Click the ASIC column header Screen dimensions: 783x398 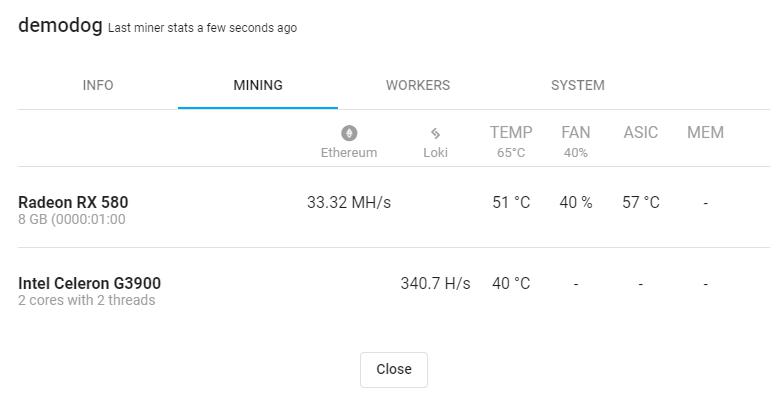[x=641, y=132]
